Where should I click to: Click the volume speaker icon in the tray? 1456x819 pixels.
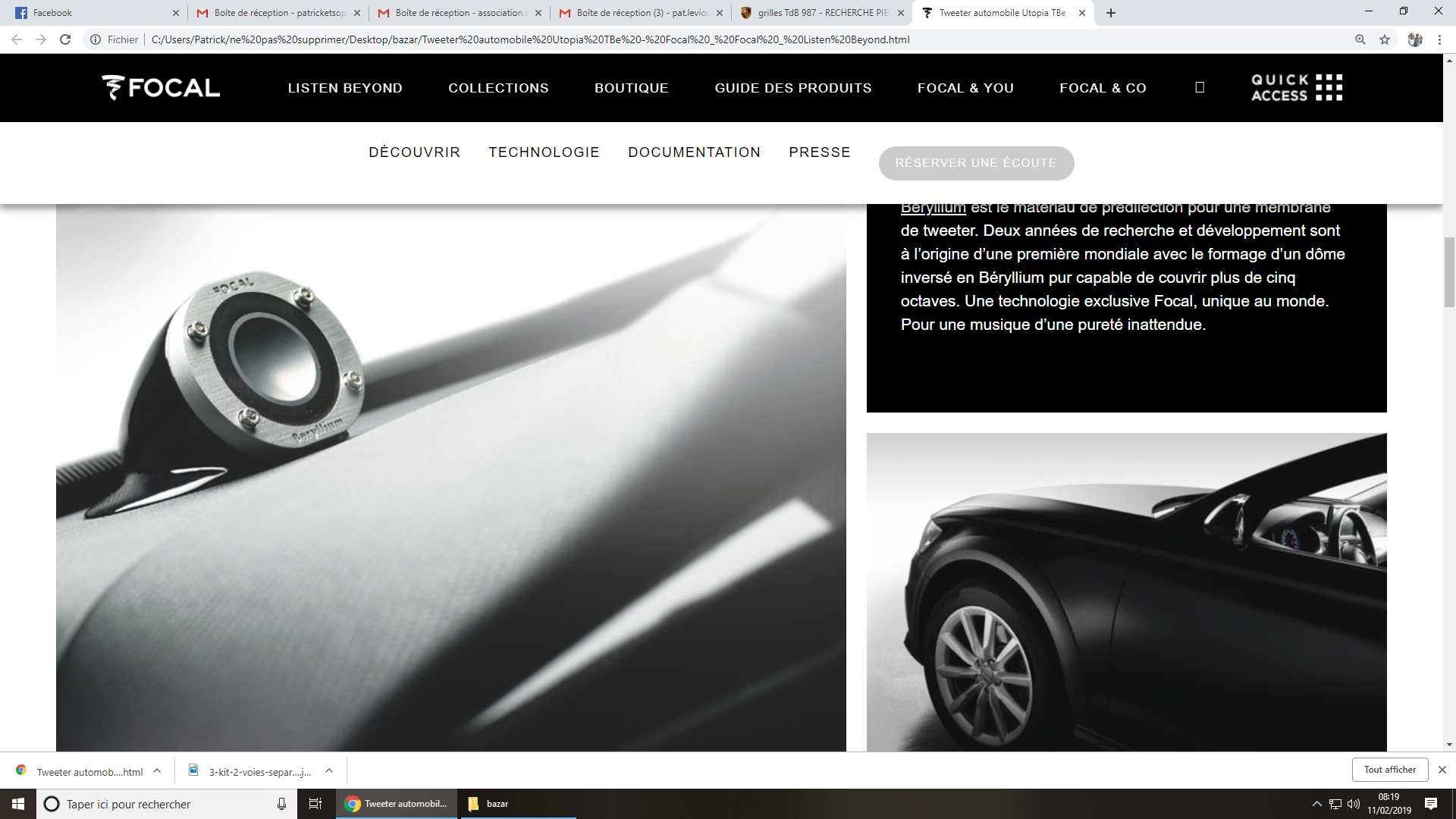(1354, 804)
